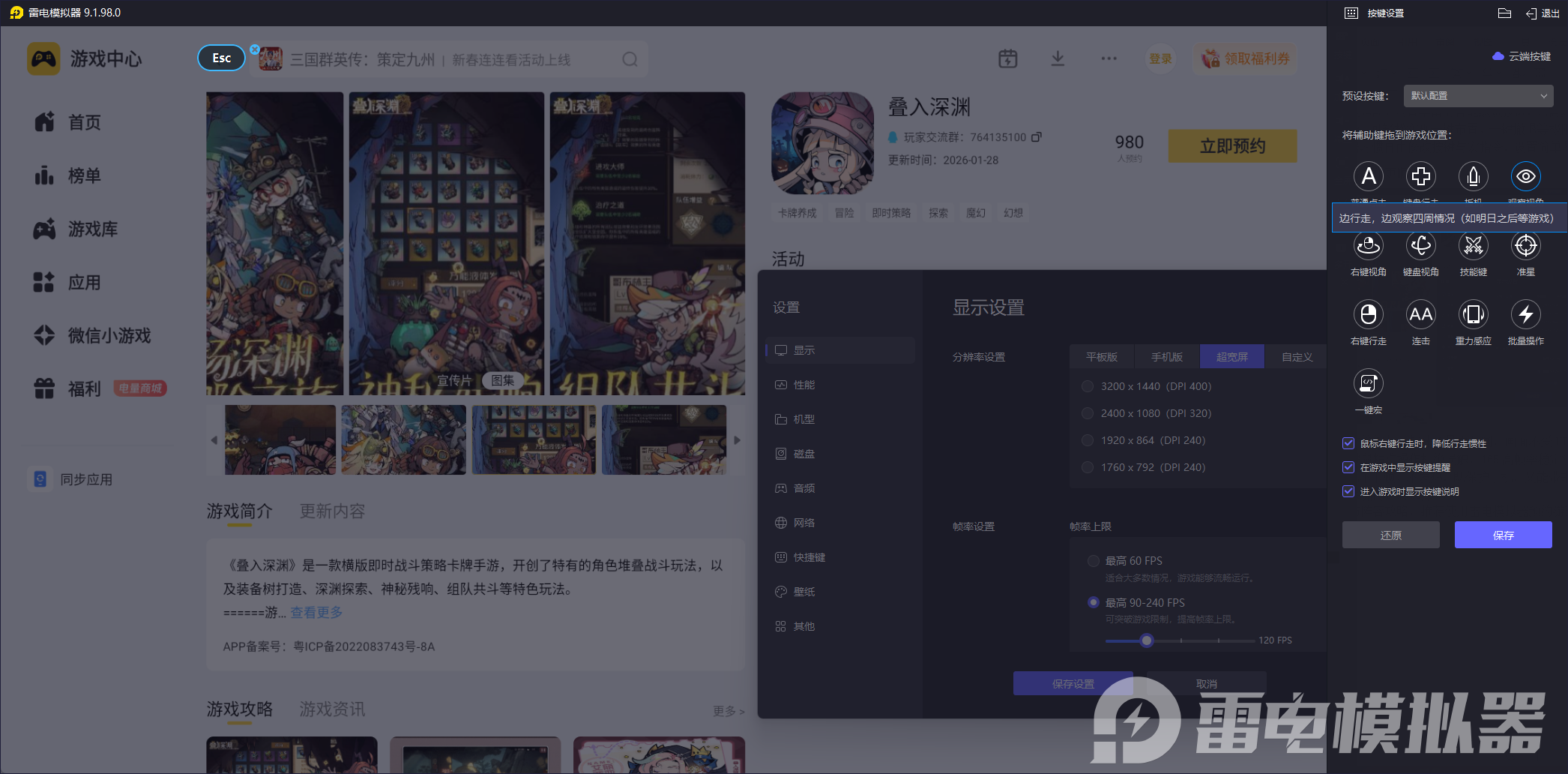The height and width of the screenshot is (774, 1568).
Task: Click 更多 next to 游戏攻略
Action: click(729, 711)
